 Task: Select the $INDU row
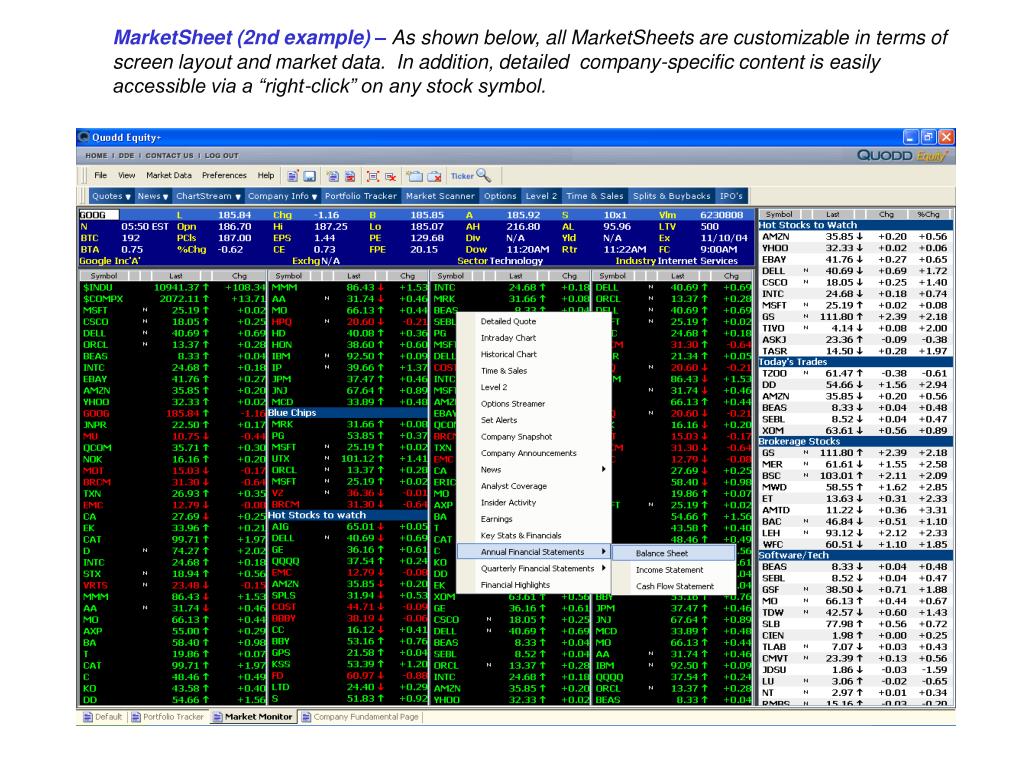(x=172, y=287)
